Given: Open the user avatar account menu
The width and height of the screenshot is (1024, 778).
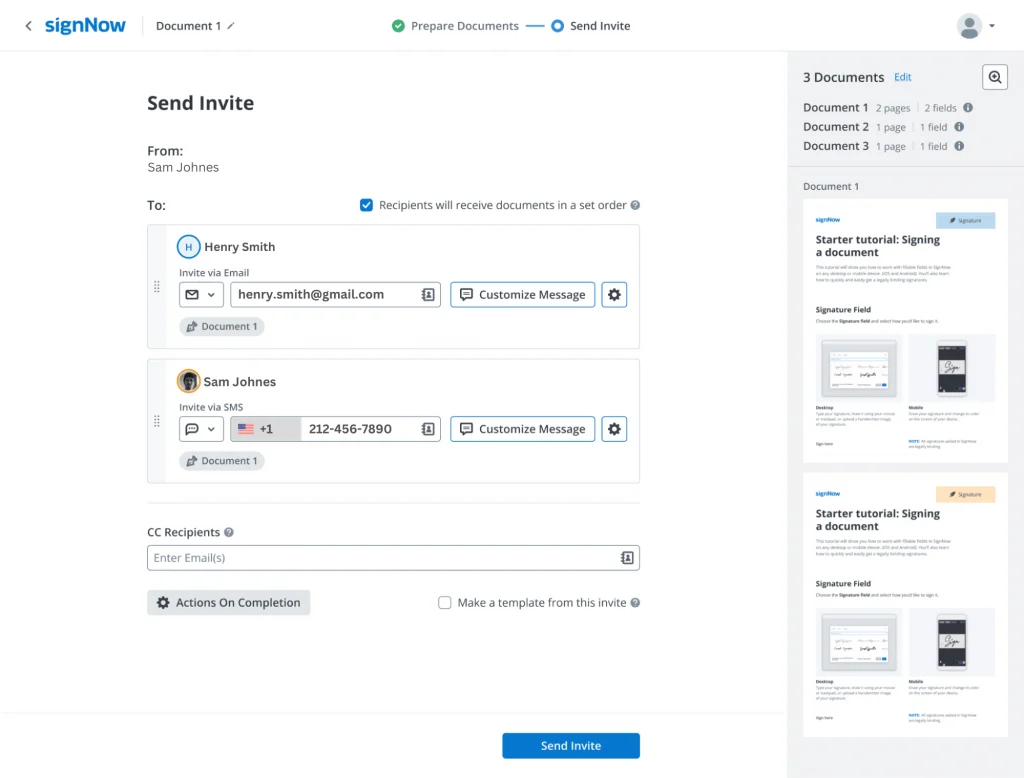Looking at the screenshot, I should (975, 26).
